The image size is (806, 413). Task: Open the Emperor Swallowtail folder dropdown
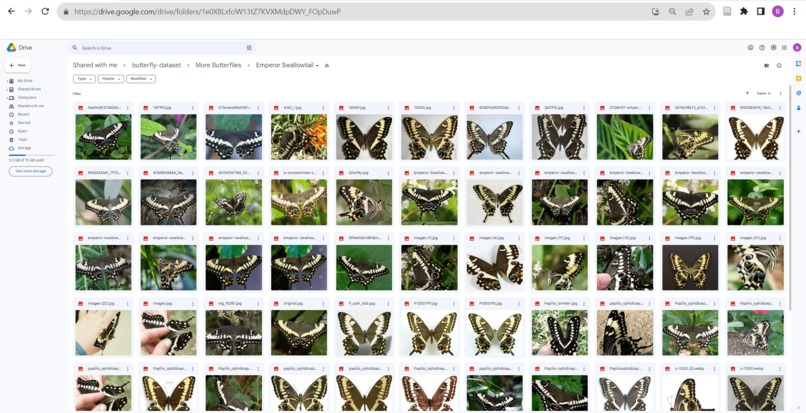click(287, 65)
